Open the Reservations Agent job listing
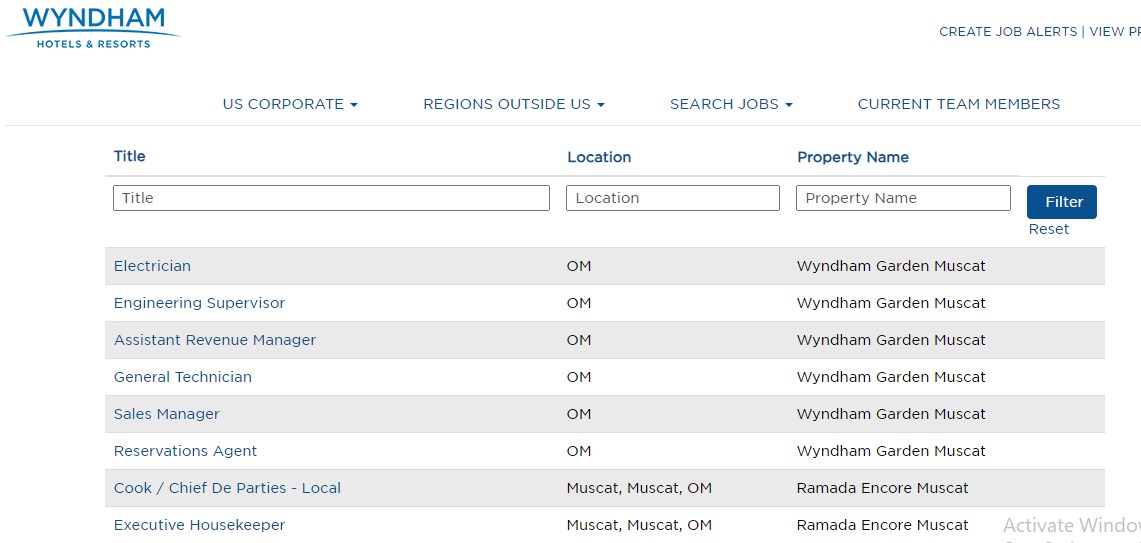The height and width of the screenshot is (543, 1141). [186, 451]
